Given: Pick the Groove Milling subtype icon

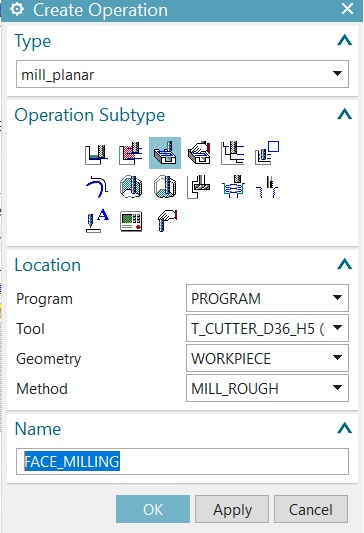Looking at the screenshot, I should tap(199, 187).
